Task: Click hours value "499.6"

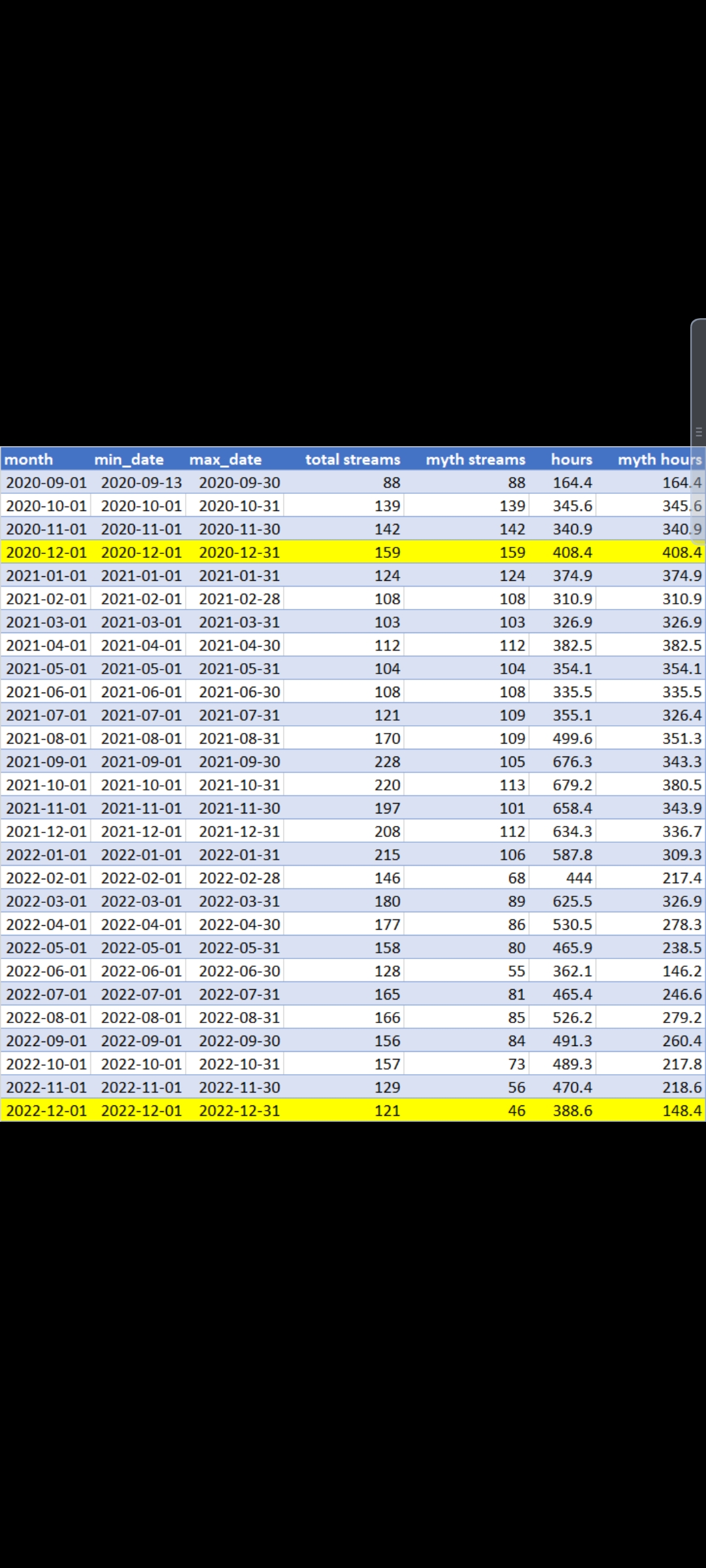Action: (x=573, y=738)
